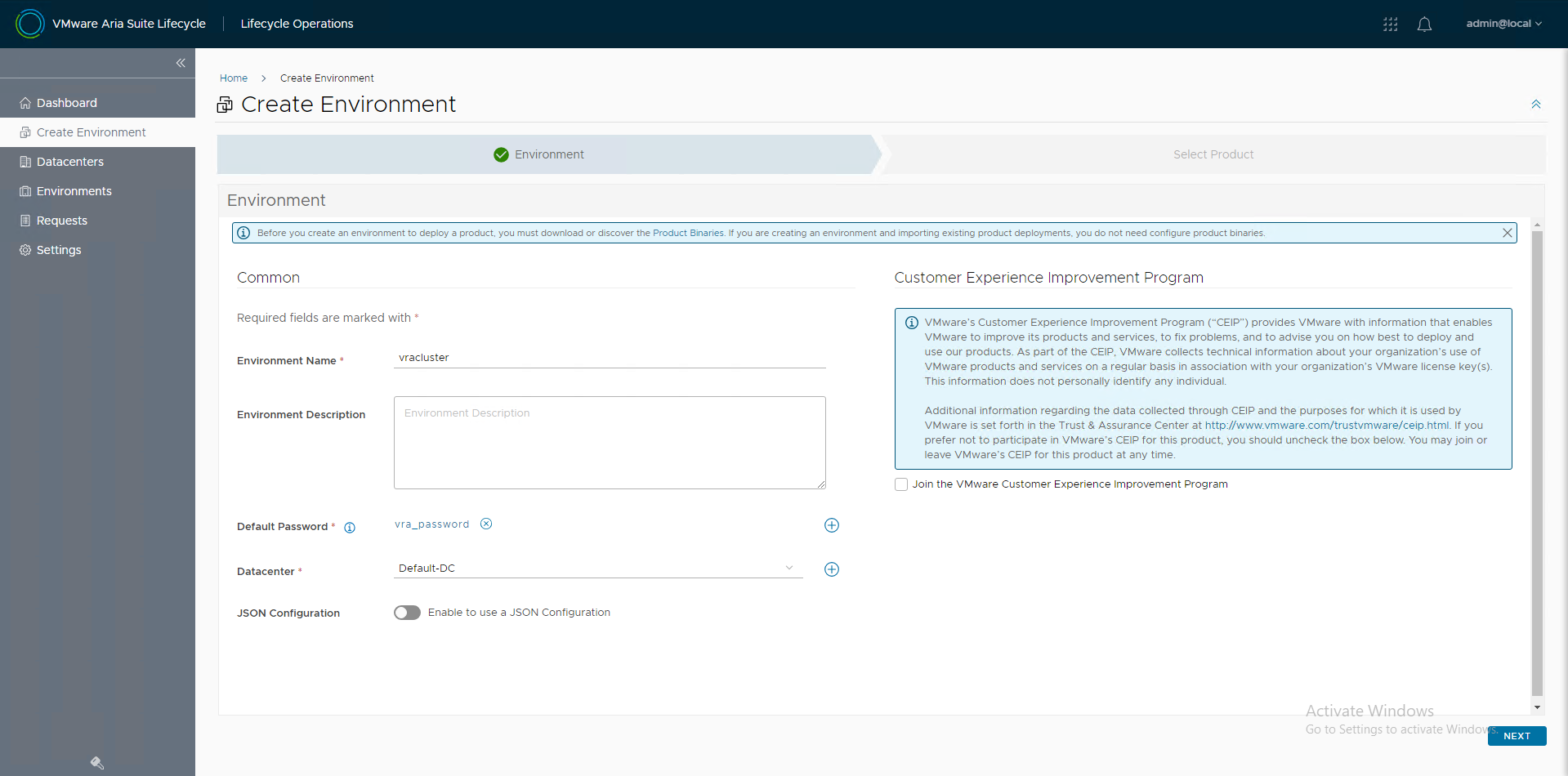Dismiss the product binaries info banner

click(1508, 233)
